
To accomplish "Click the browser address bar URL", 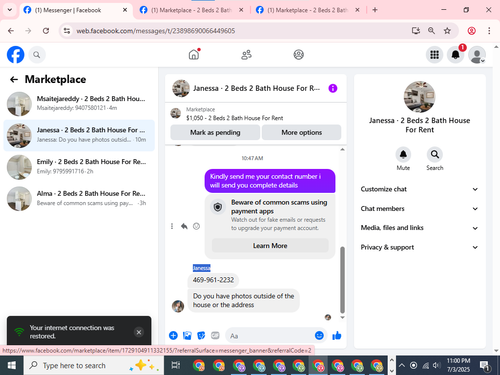I will [156, 31].
